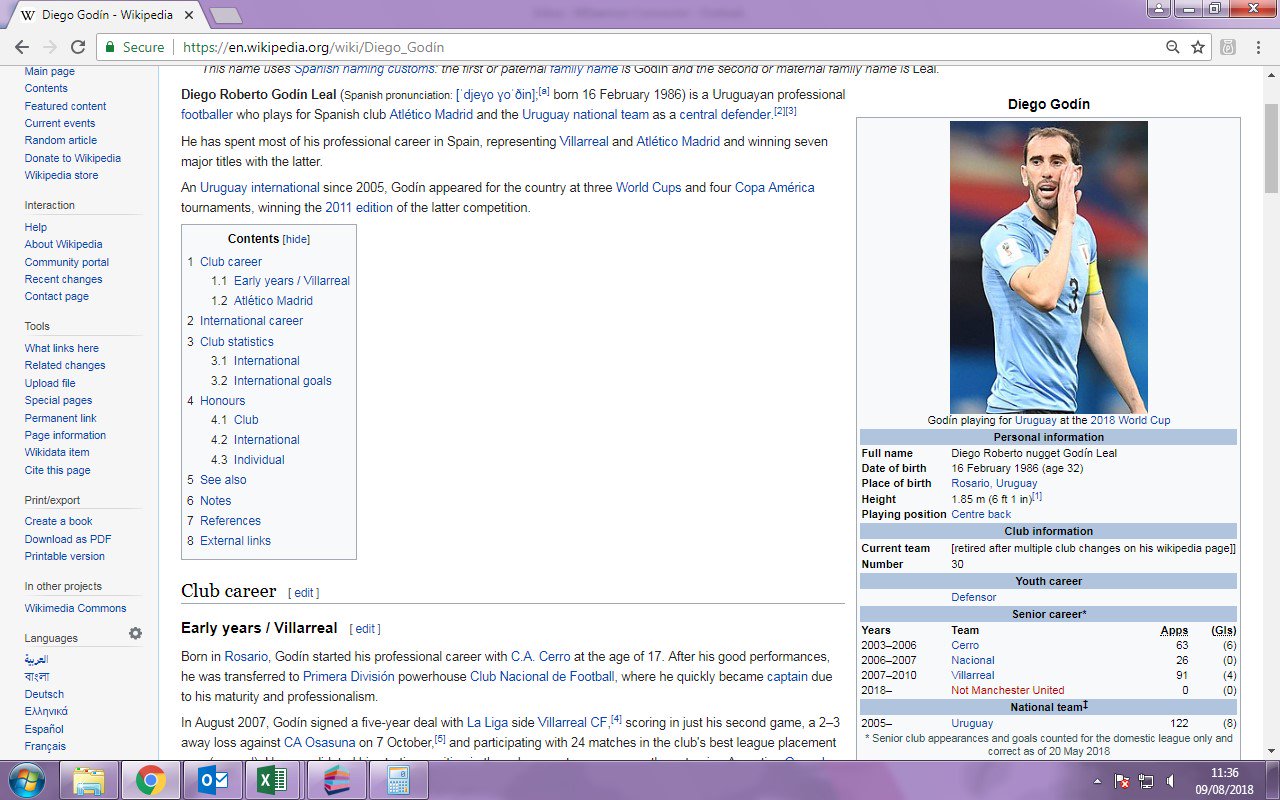Open Centre back infobox link
Image resolution: width=1280 pixels, height=800 pixels.
click(x=981, y=515)
